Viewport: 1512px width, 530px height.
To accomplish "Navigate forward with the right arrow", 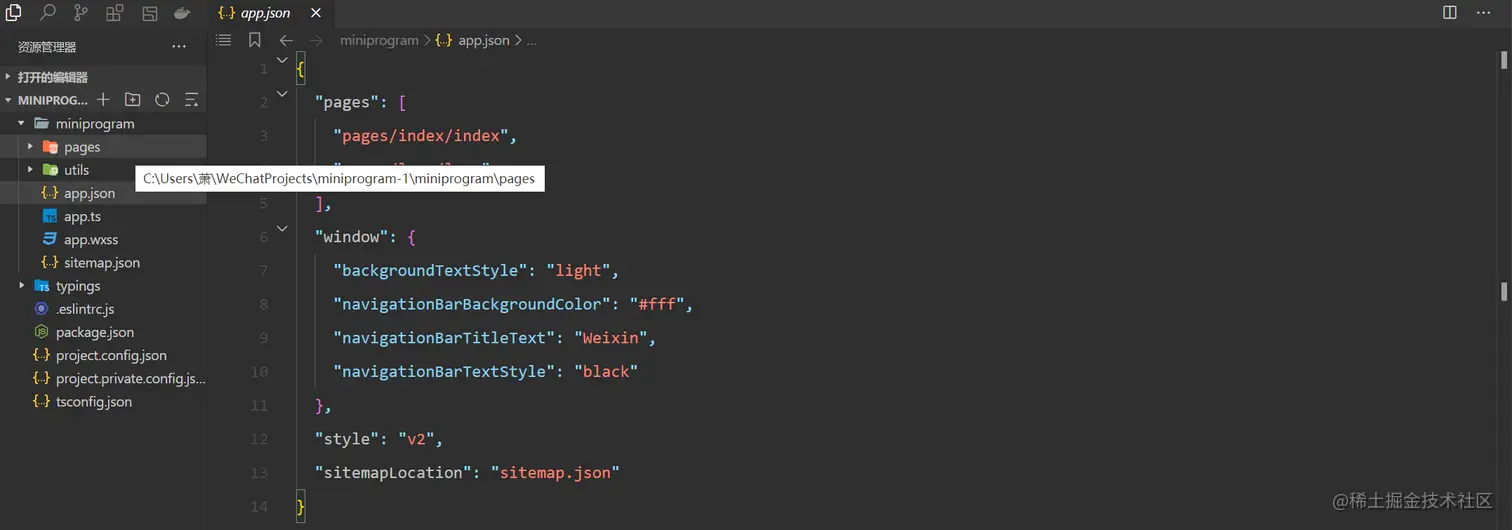I will pyautogui.click(x=316, y=40).
